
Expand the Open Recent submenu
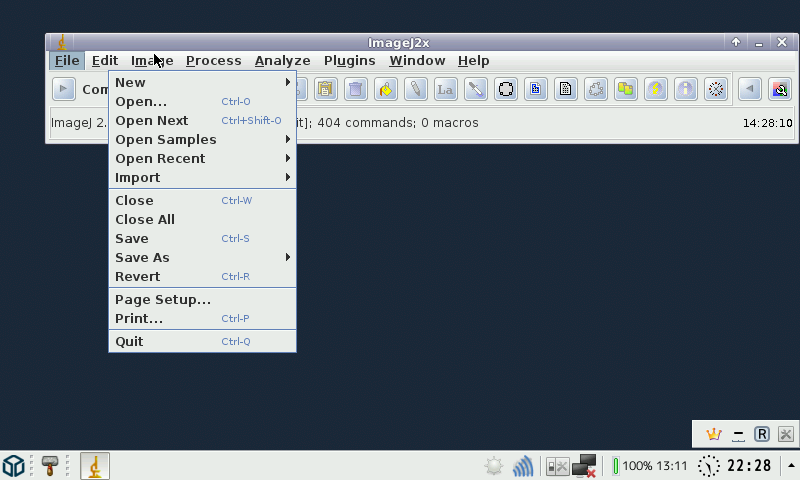point(203,159)
